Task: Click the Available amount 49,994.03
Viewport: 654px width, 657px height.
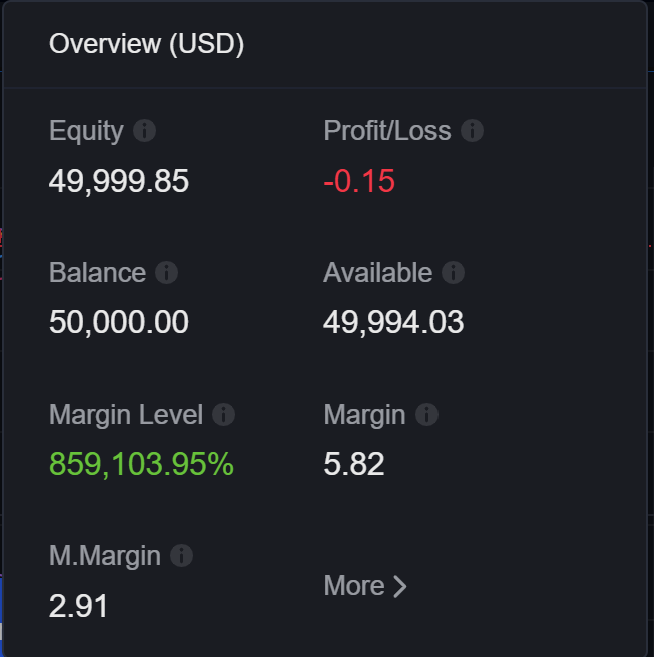Action: click(394, 322)
